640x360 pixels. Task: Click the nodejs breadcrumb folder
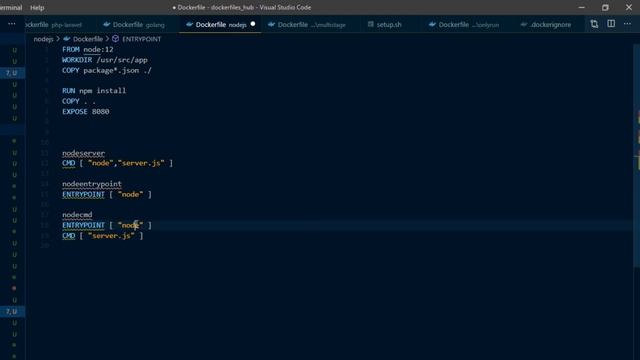point(43,39)
